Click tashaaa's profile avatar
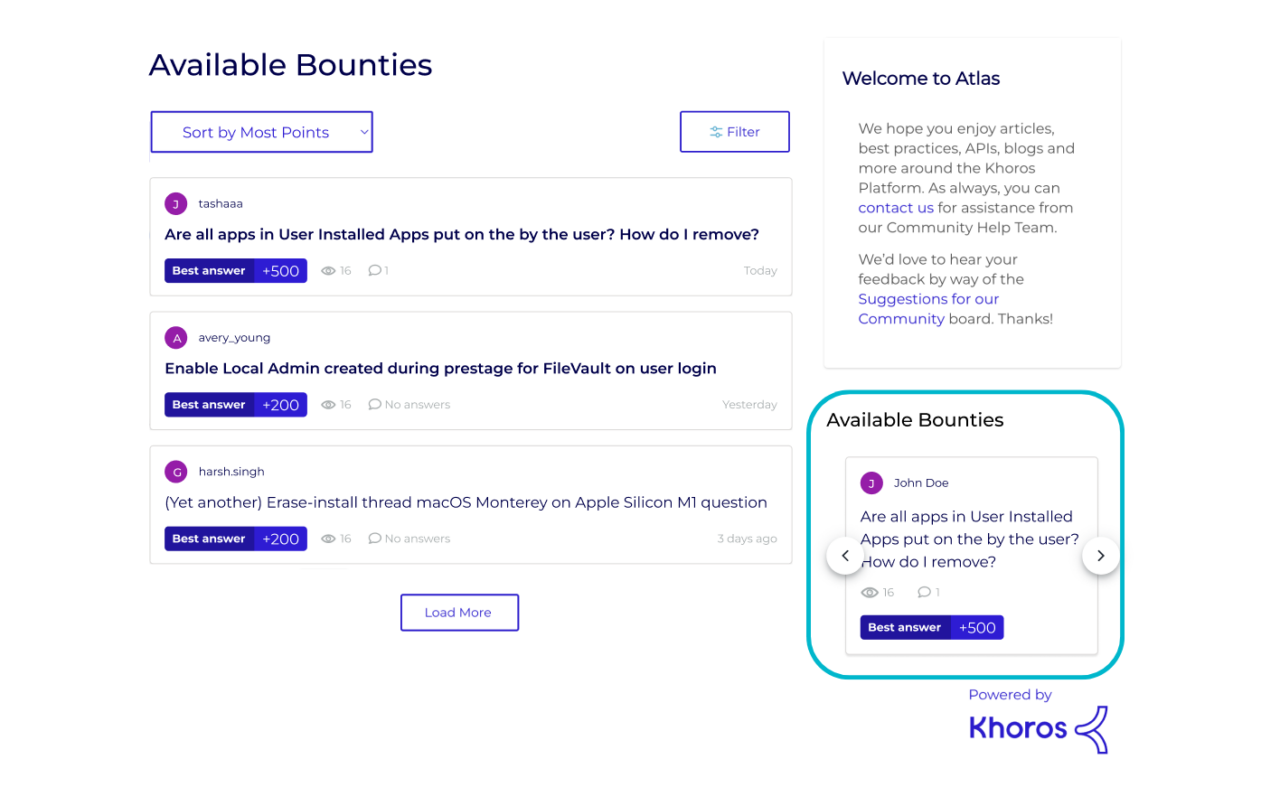Screen dimensions: 1280x806 tap(176, 203)
